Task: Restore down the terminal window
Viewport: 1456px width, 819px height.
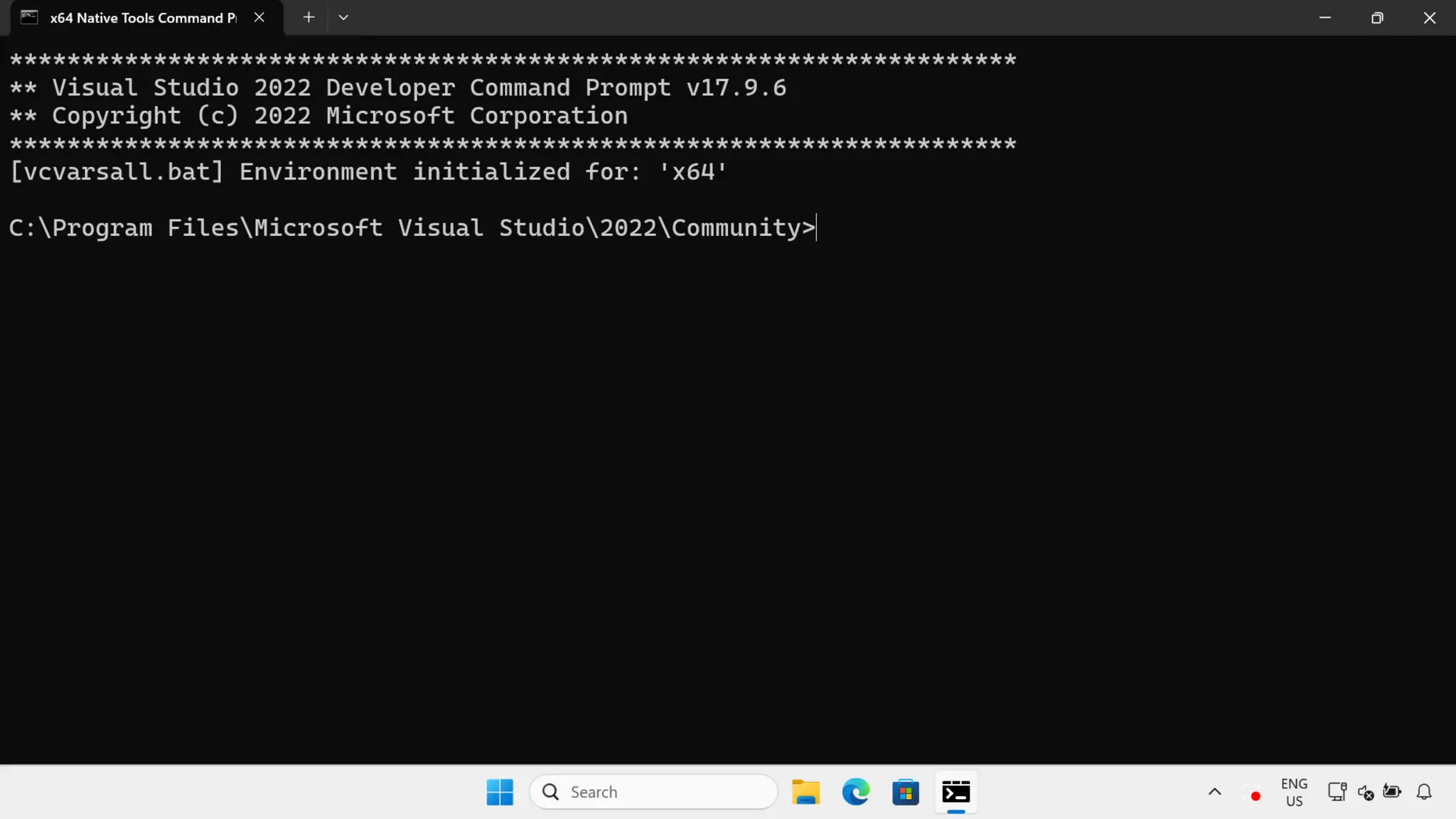Action: [1377, 18]
